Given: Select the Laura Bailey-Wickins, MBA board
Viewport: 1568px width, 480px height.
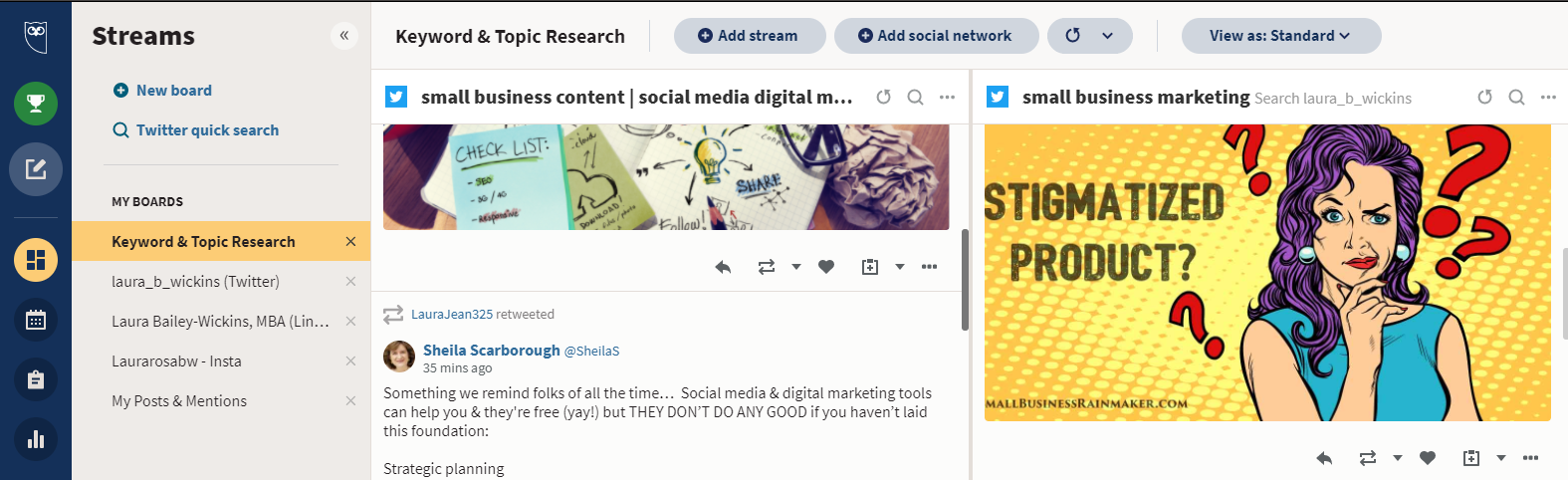Looking at the screenshot, I should [220, 321].
